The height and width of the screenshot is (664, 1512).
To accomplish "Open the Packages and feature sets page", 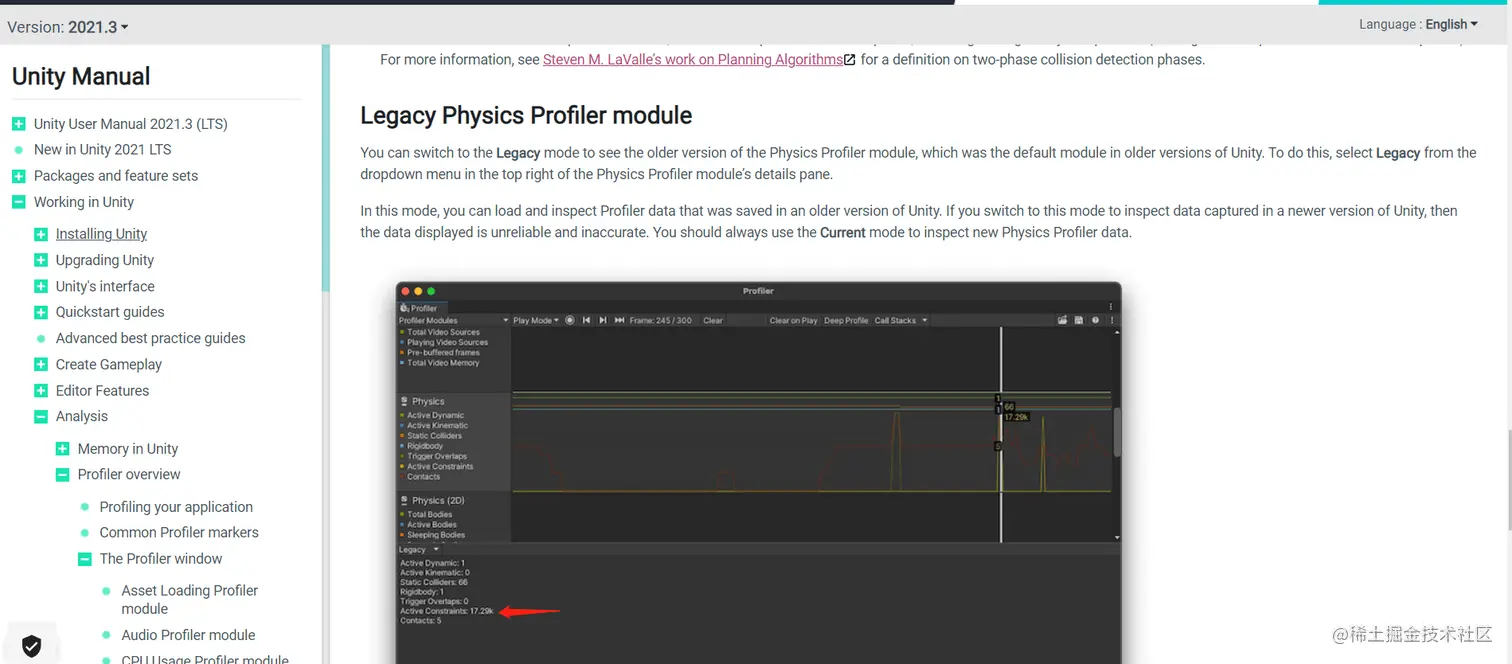I will (x=116, y=176).
